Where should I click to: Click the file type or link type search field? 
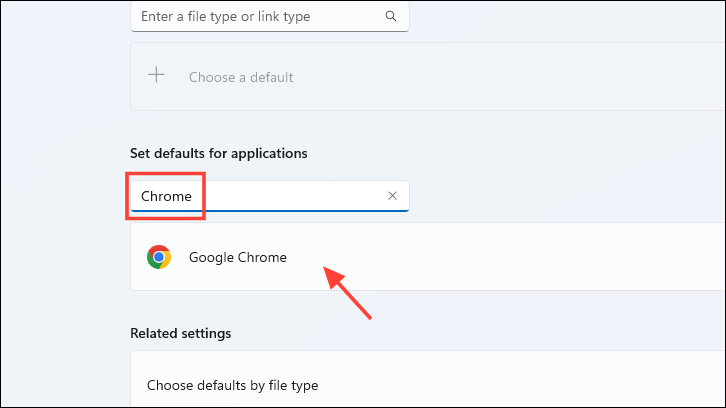[269, 17]
